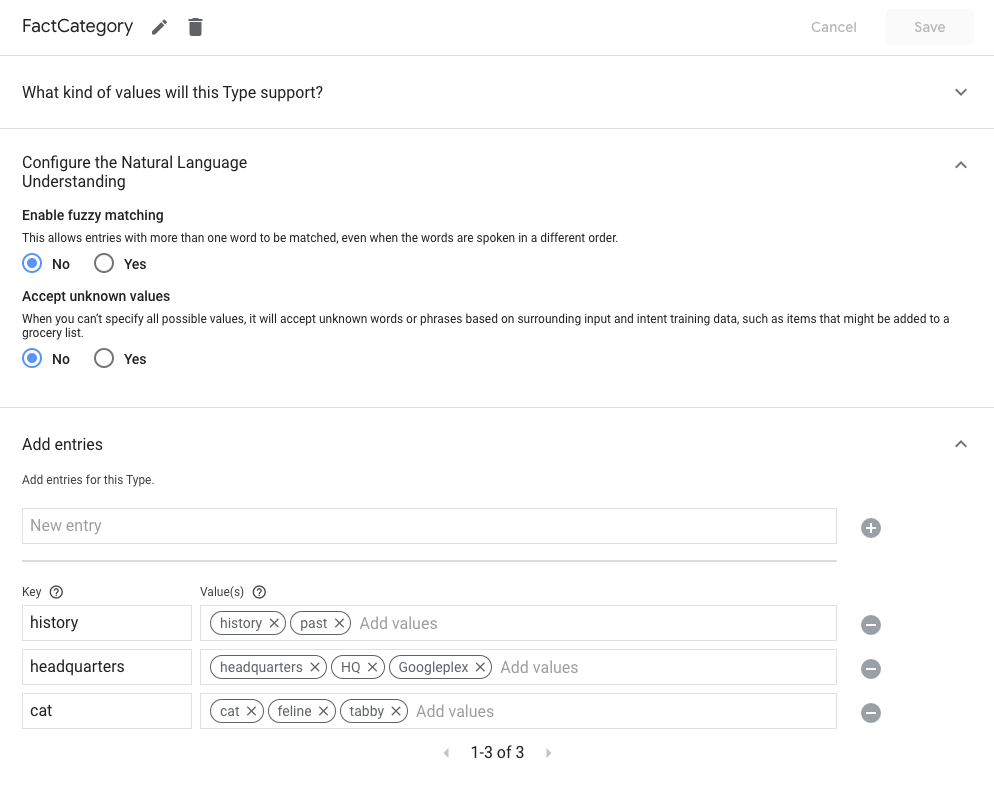Collapse the Add entries section
This screenshot has height=791, width=994.
(961, 444)
